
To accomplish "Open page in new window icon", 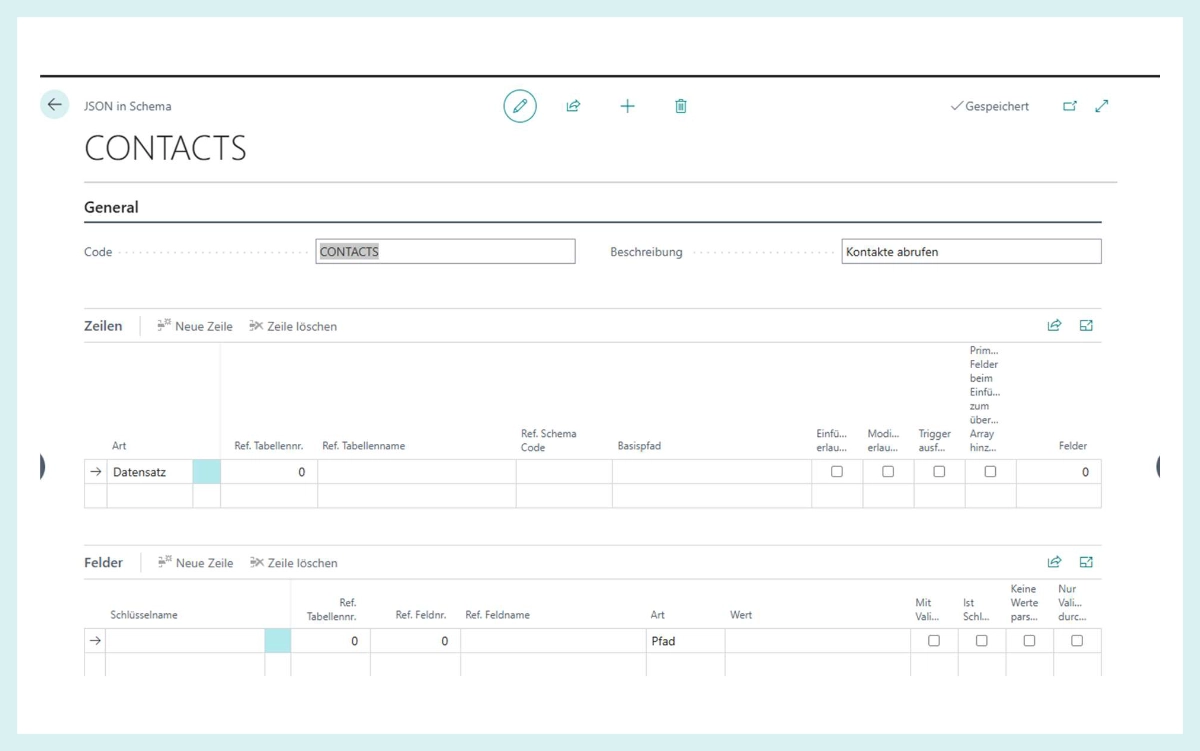I will tap(1070, 106).
